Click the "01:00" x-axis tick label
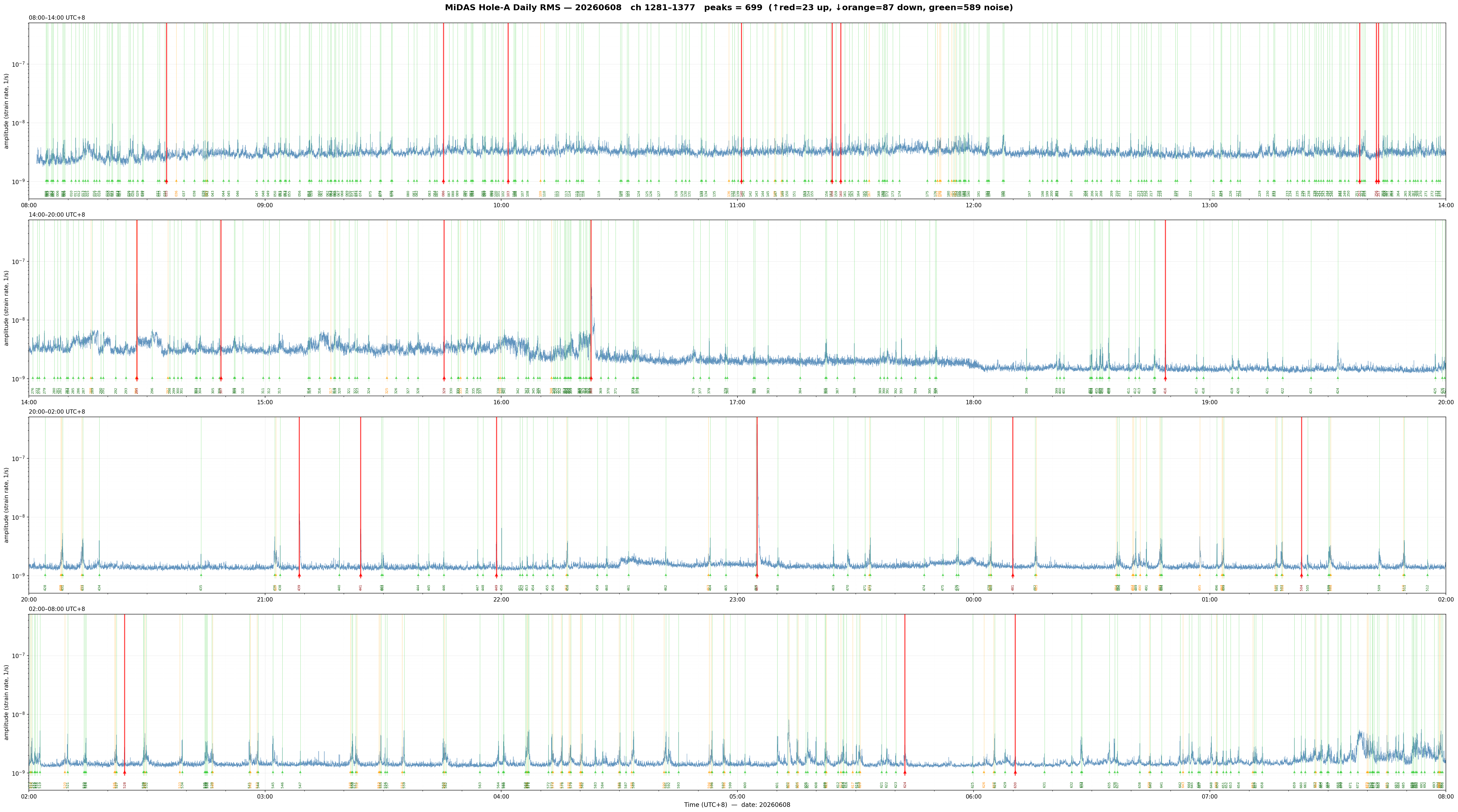 click(x=1210, y=600)
